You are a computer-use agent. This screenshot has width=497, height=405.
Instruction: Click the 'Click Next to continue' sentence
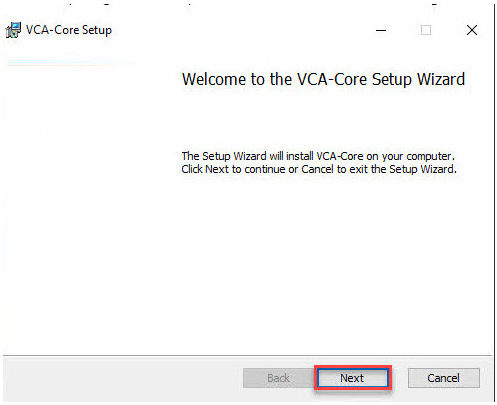click(x=319, y=169)
